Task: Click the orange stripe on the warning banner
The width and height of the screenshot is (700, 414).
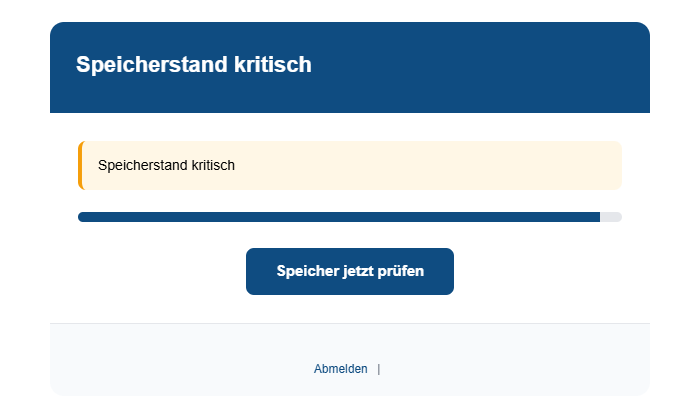Action: pos(80,165)
